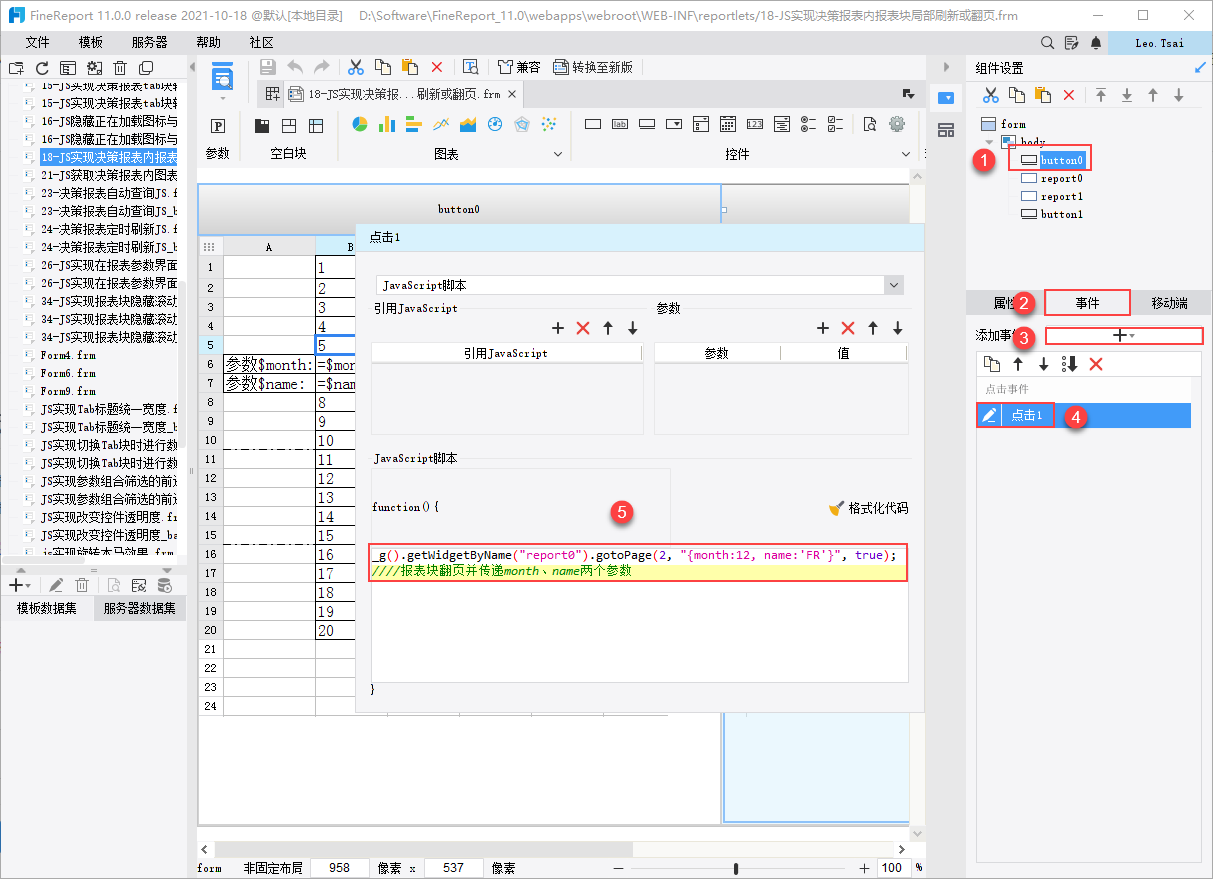Screen dimensions: 1213x879
Task: Click the 格式化代码 broom button
Action: [x=868, y=508]
